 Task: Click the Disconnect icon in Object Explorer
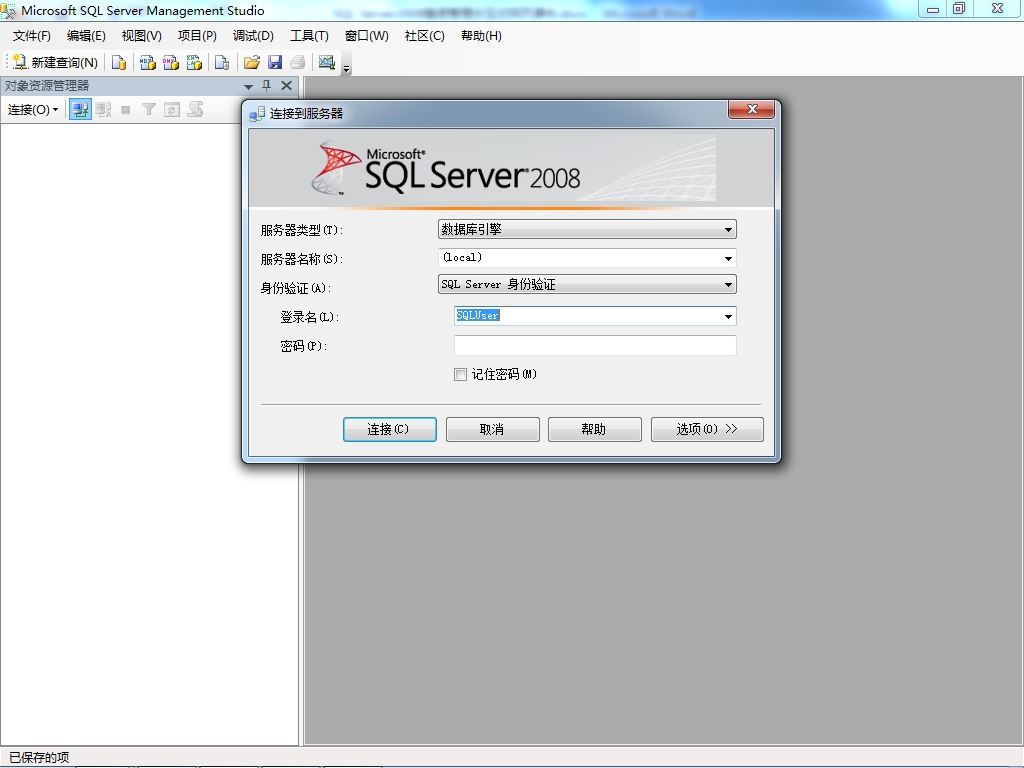click(x=103, y=110)
